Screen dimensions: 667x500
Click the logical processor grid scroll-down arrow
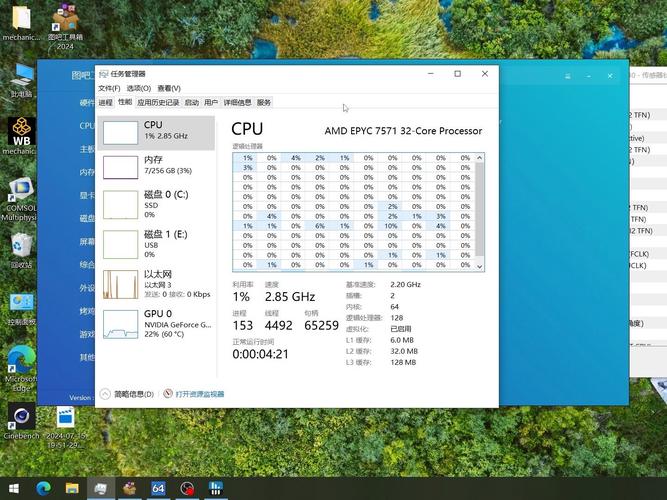pyautogui.click(x=479, y=267)
